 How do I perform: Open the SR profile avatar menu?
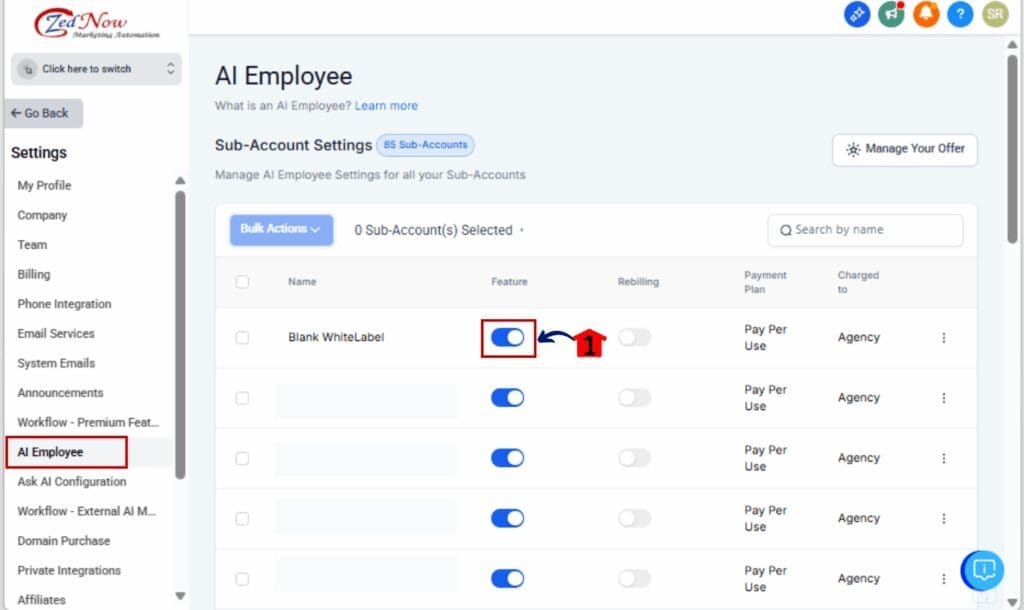click(994, 15)
